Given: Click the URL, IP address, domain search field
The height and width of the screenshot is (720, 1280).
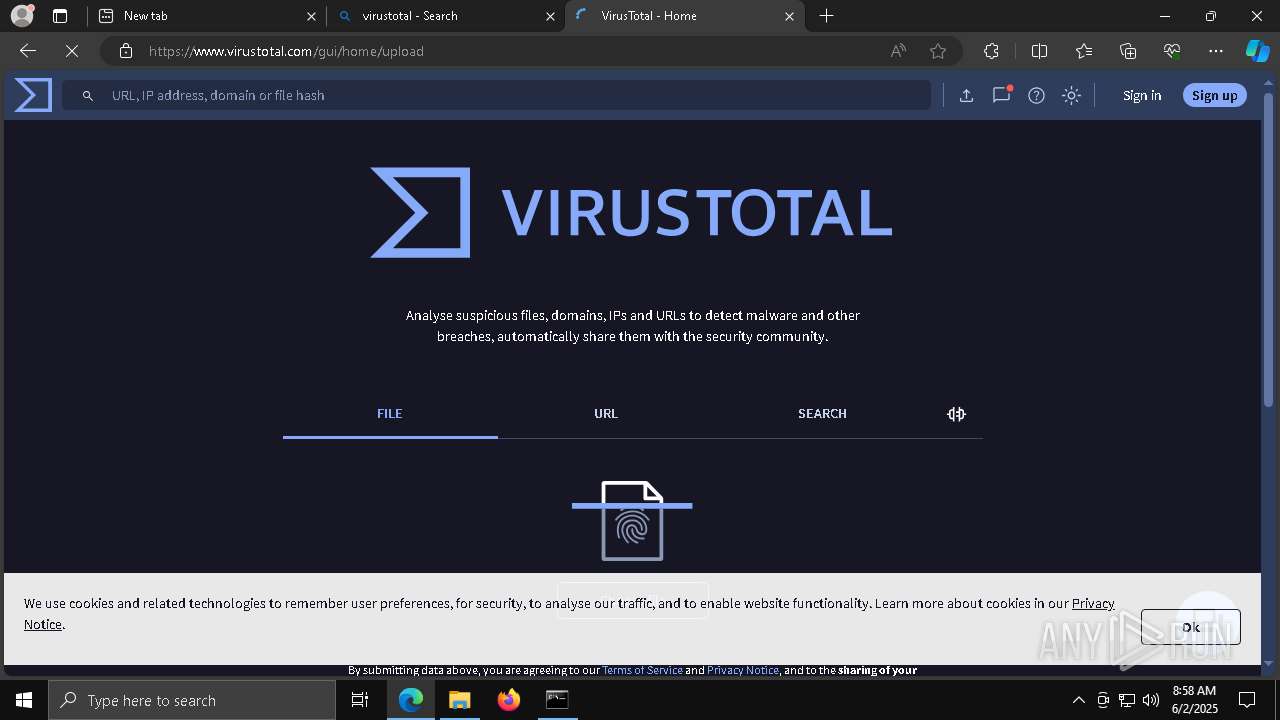Looking at the screenshot, I should [496, 95].
